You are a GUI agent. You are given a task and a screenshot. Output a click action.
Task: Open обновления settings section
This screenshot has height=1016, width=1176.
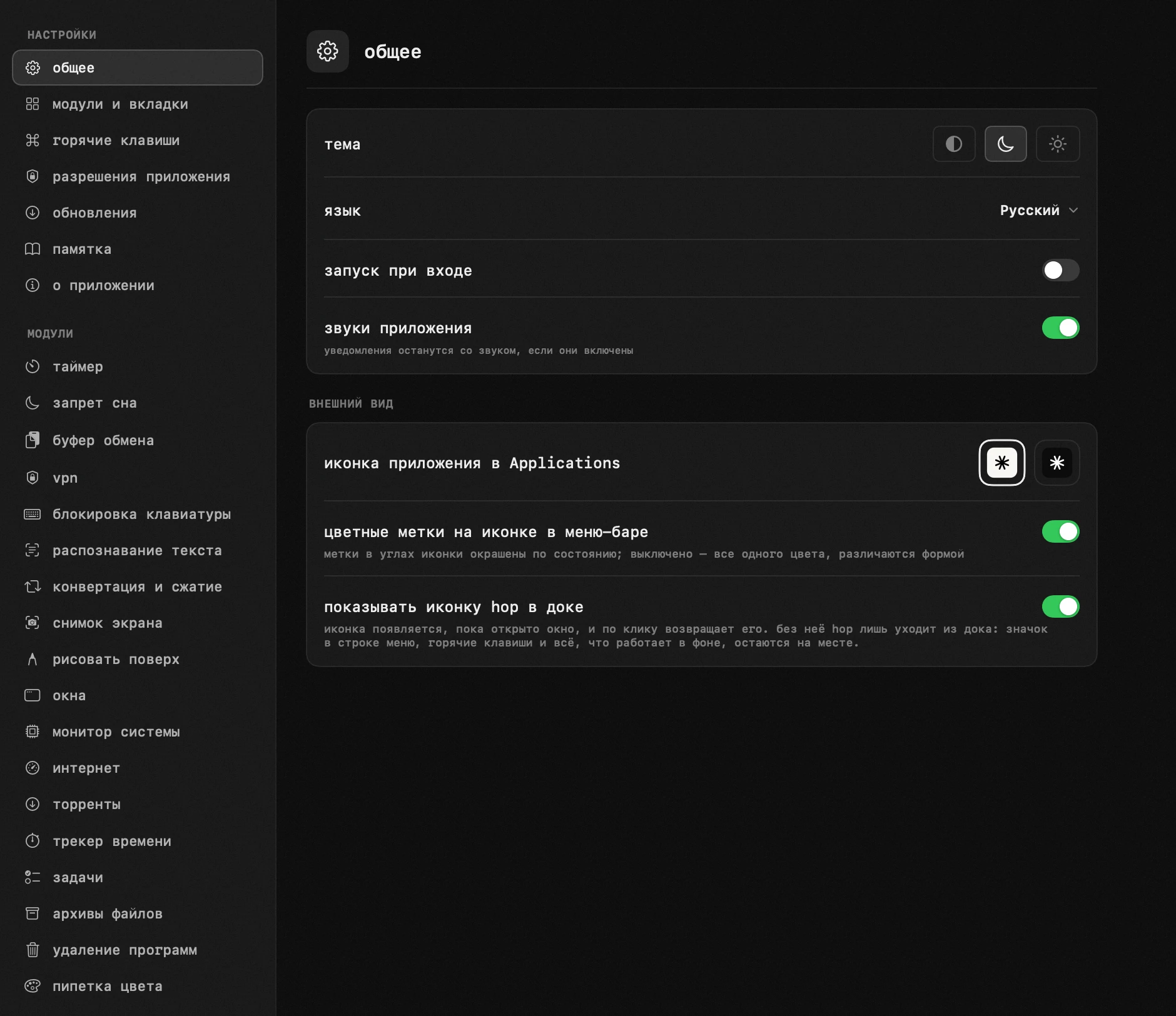(x=138, y=213)
